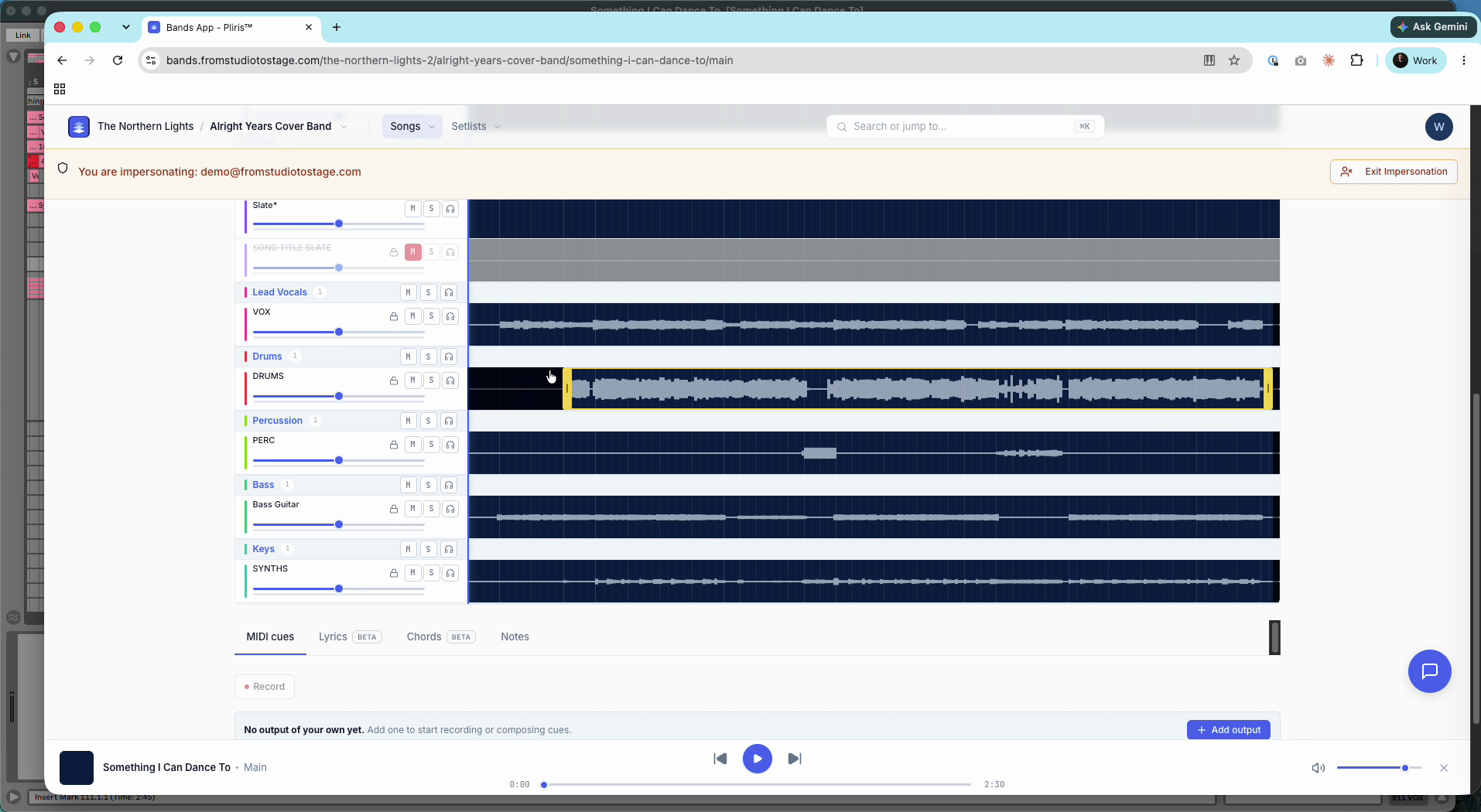Screen dimensions: 1481x812
Task: Collapse the Drums group
Action: [x=267, y=357]
